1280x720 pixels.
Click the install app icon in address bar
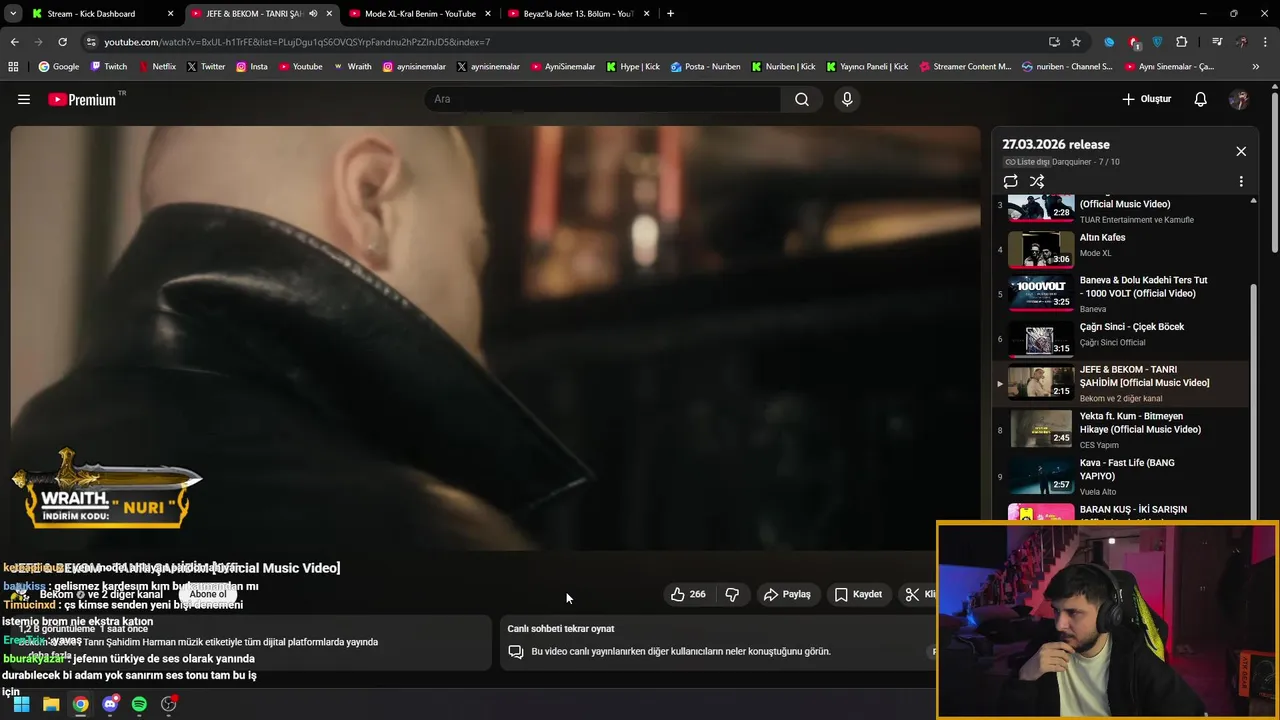pyautogui.click(x=1054, y=42)
